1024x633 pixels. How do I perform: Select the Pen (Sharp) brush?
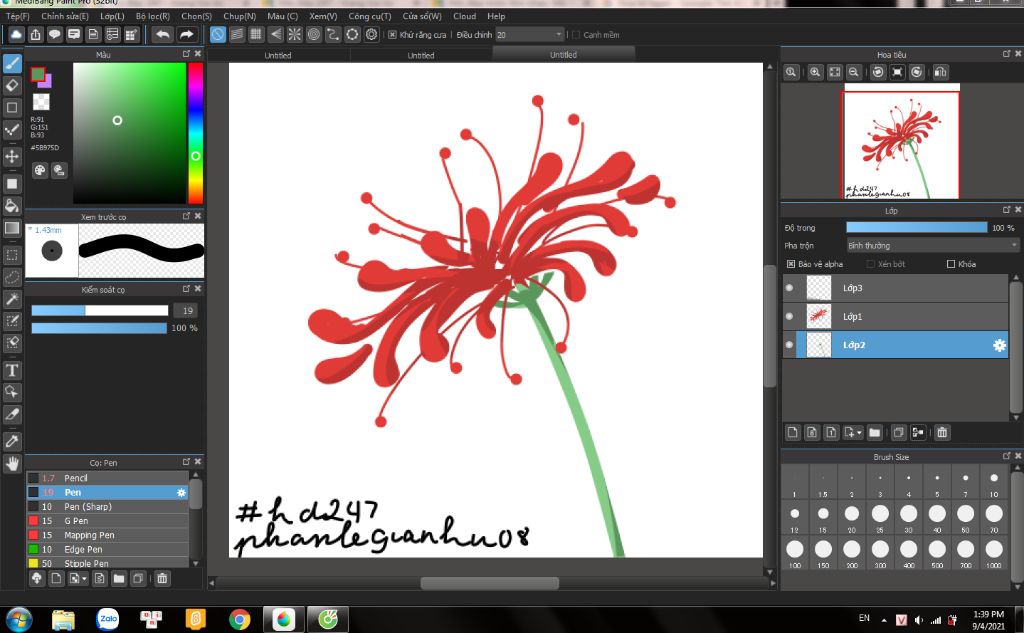point(108,507)
